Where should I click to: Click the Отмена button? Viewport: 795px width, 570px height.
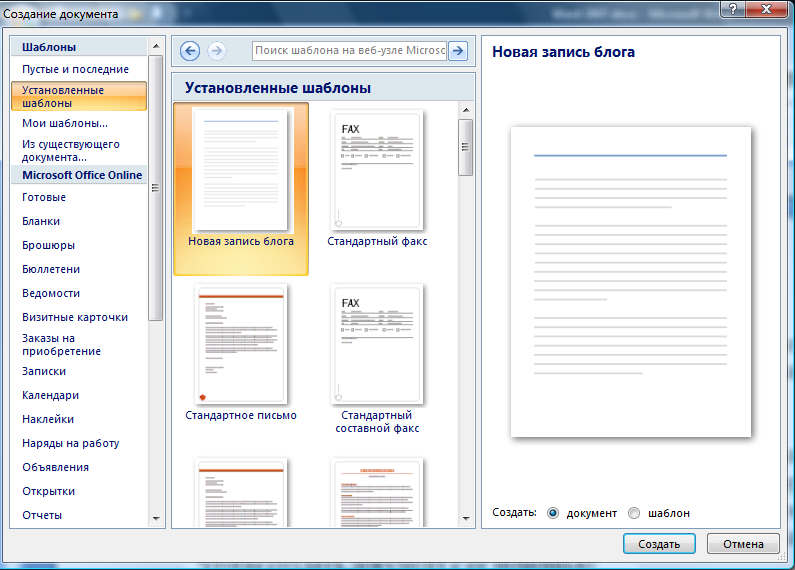(743, 544)
